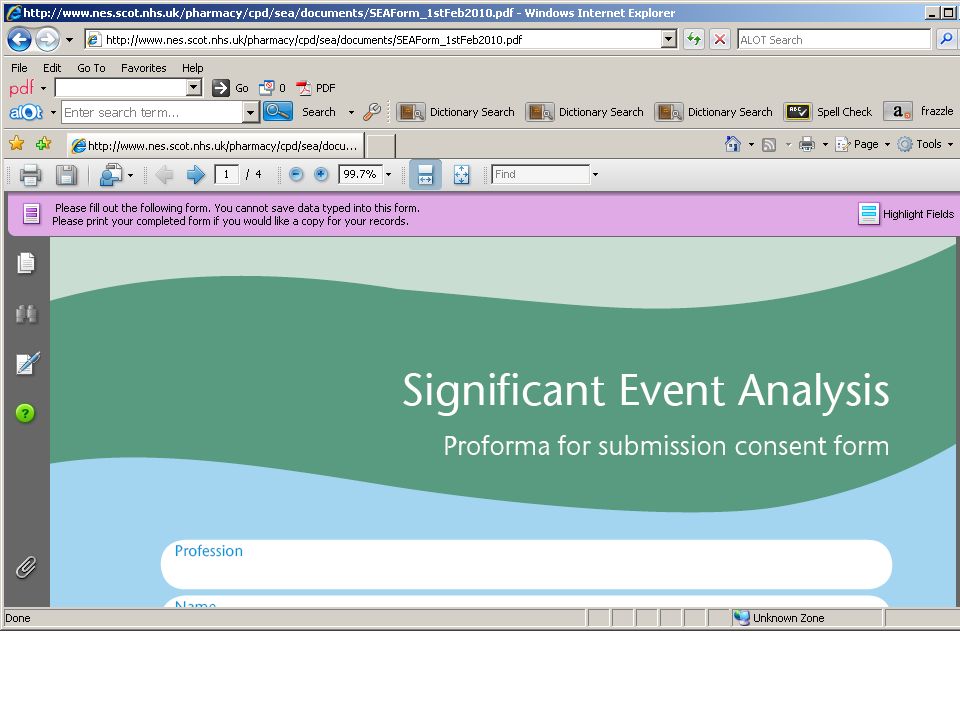Viewport: 960px width, 720px height.
Task: Click the third Dictionary Search icon
Action: click(x=669, y=112)
